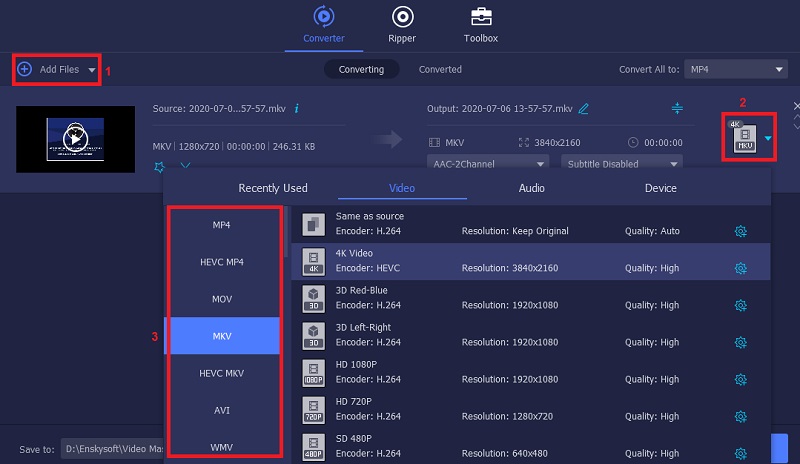Click the 720P preset icon

click(x=313, y=410)
